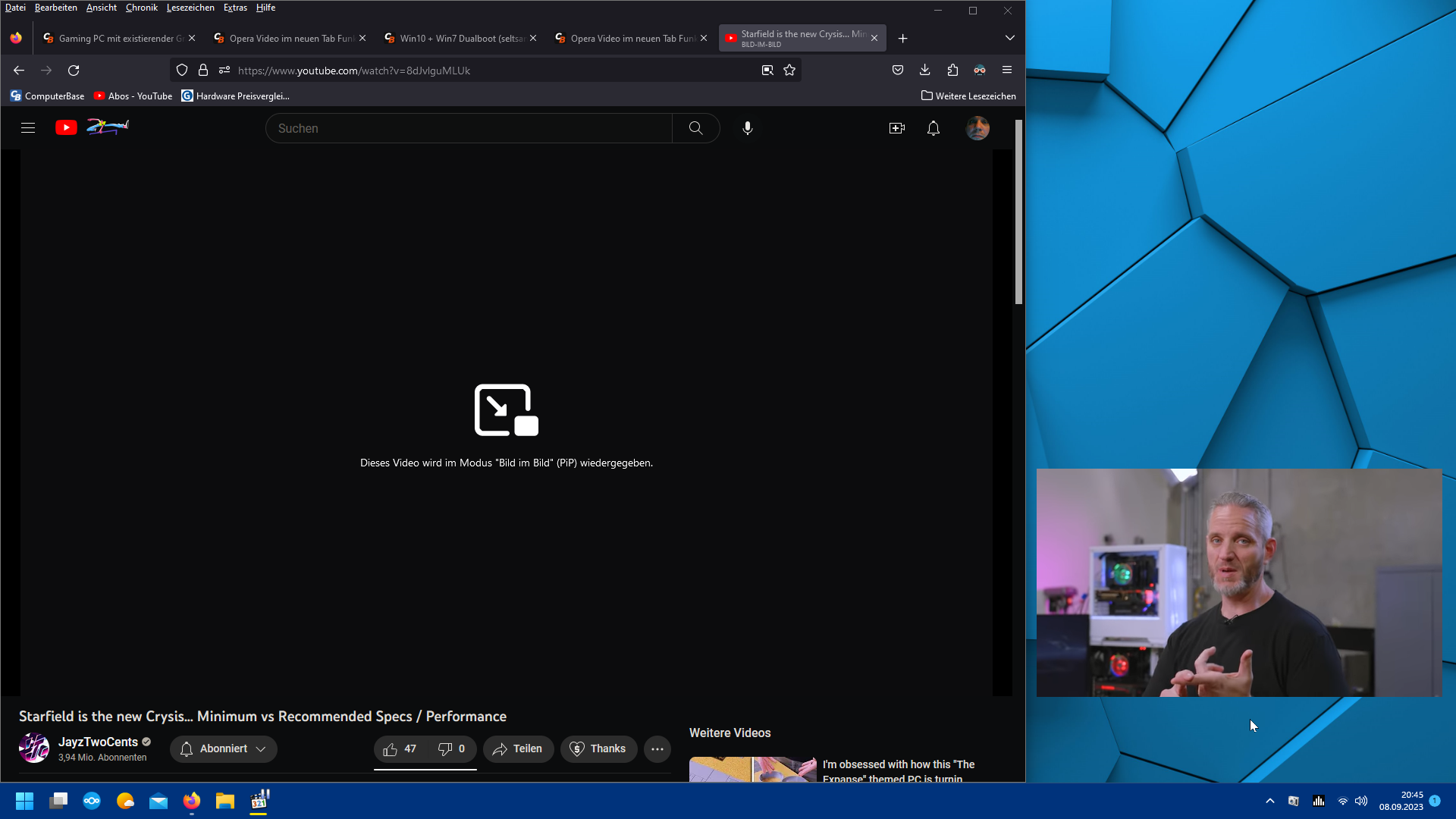Open Firefox downloads panel icon

(924, 71)
